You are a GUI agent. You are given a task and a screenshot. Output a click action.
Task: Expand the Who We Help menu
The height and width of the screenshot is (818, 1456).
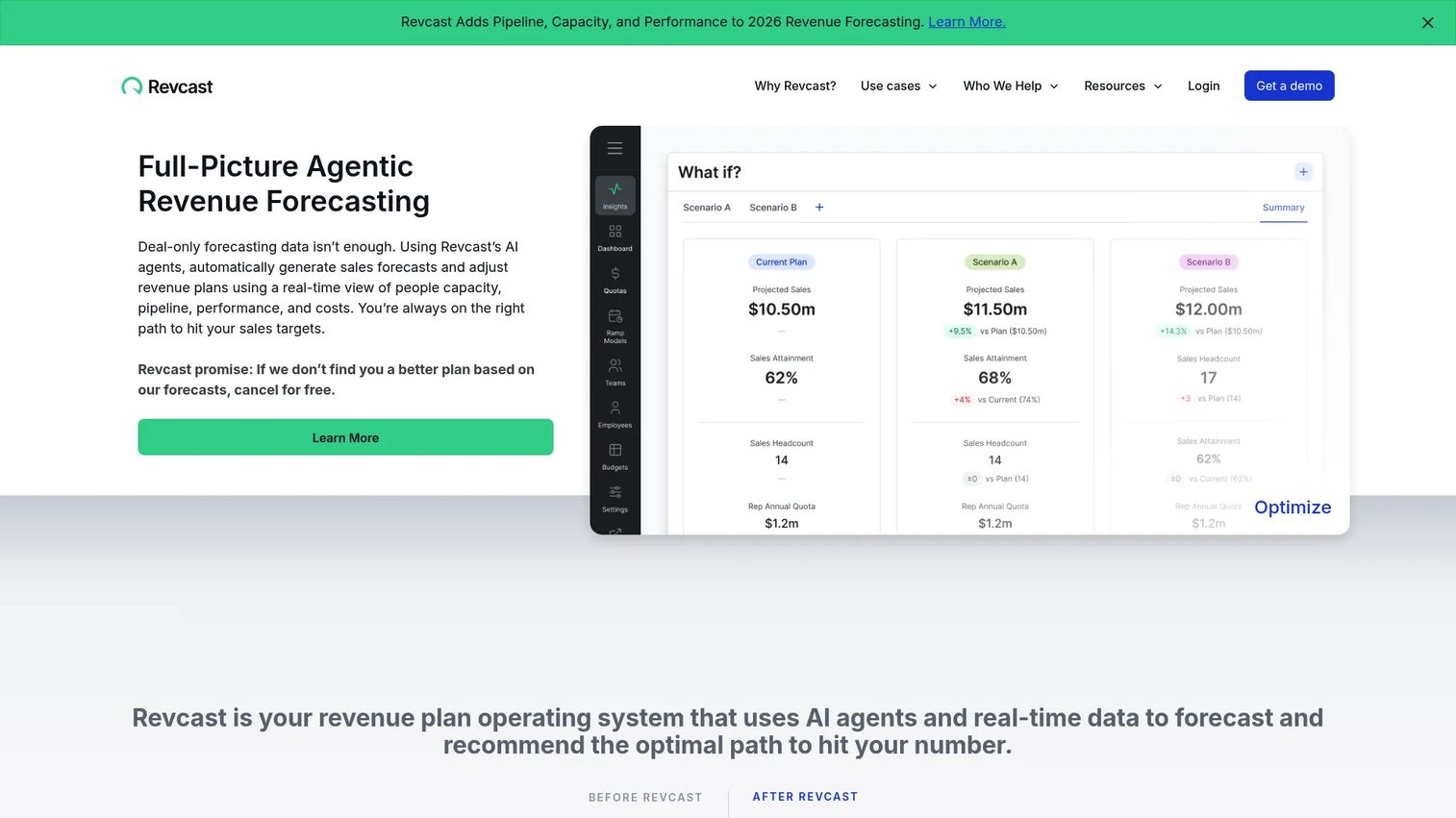point(1011,87)
